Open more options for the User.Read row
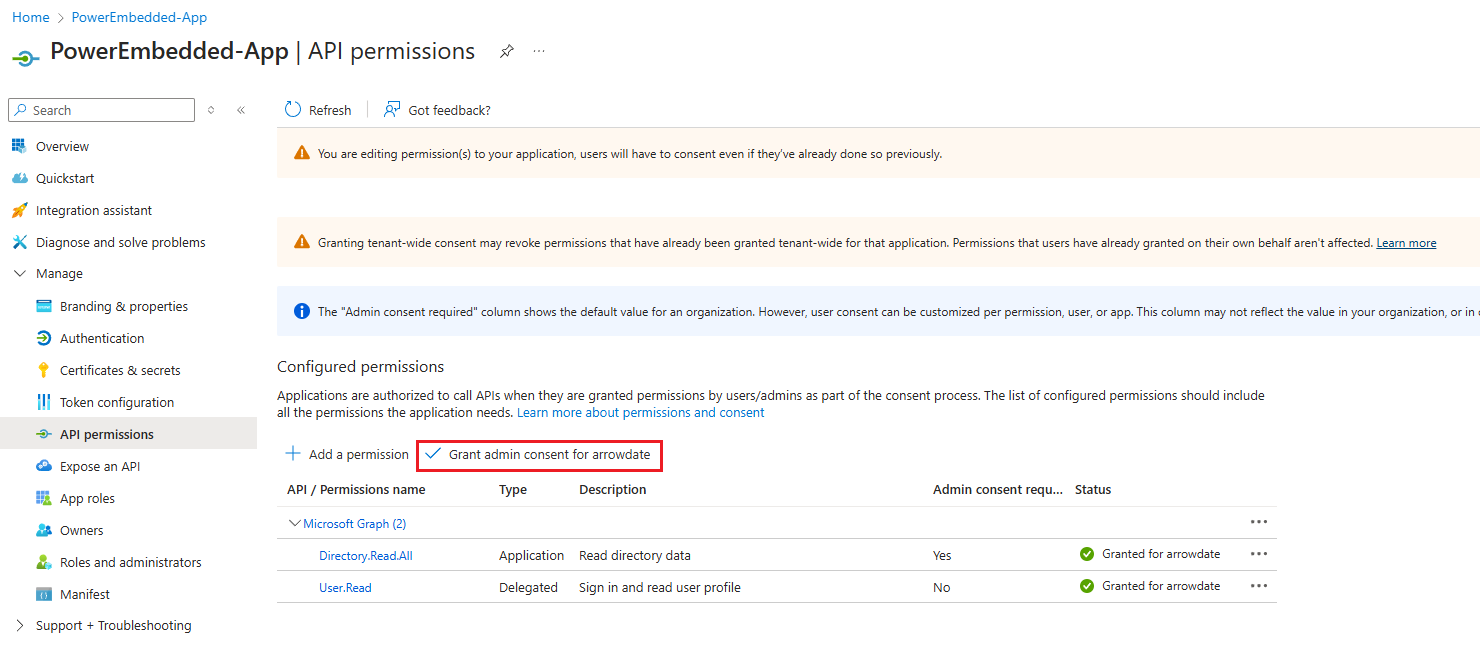Screen dimensions: 1480x646 pyautogui.click(x=1258, y=586)
